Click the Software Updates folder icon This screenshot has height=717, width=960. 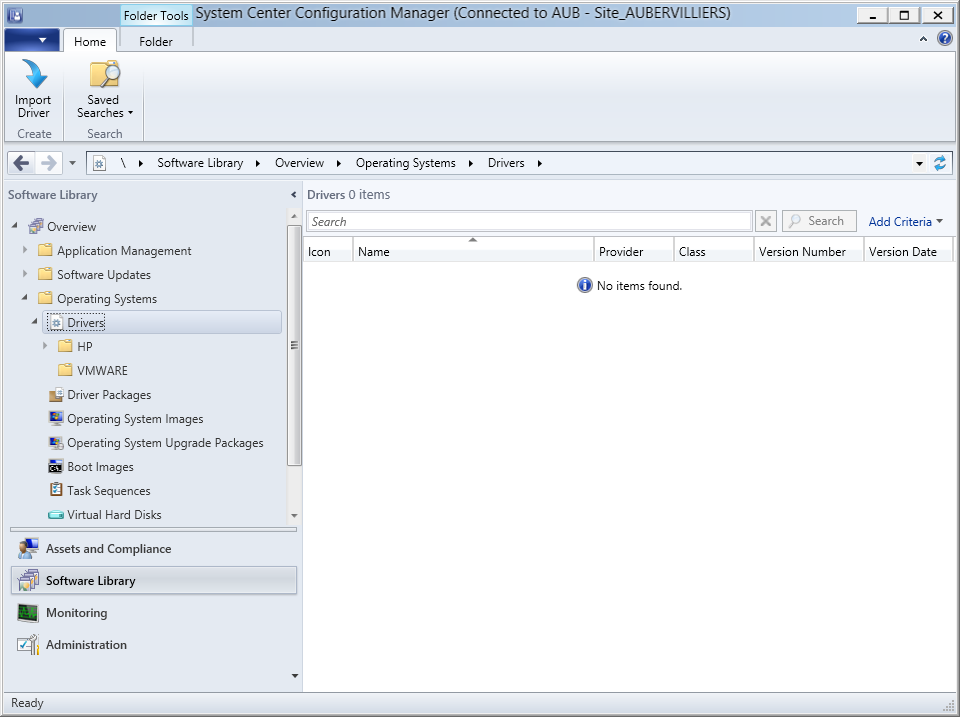click(x=45, y=274)
